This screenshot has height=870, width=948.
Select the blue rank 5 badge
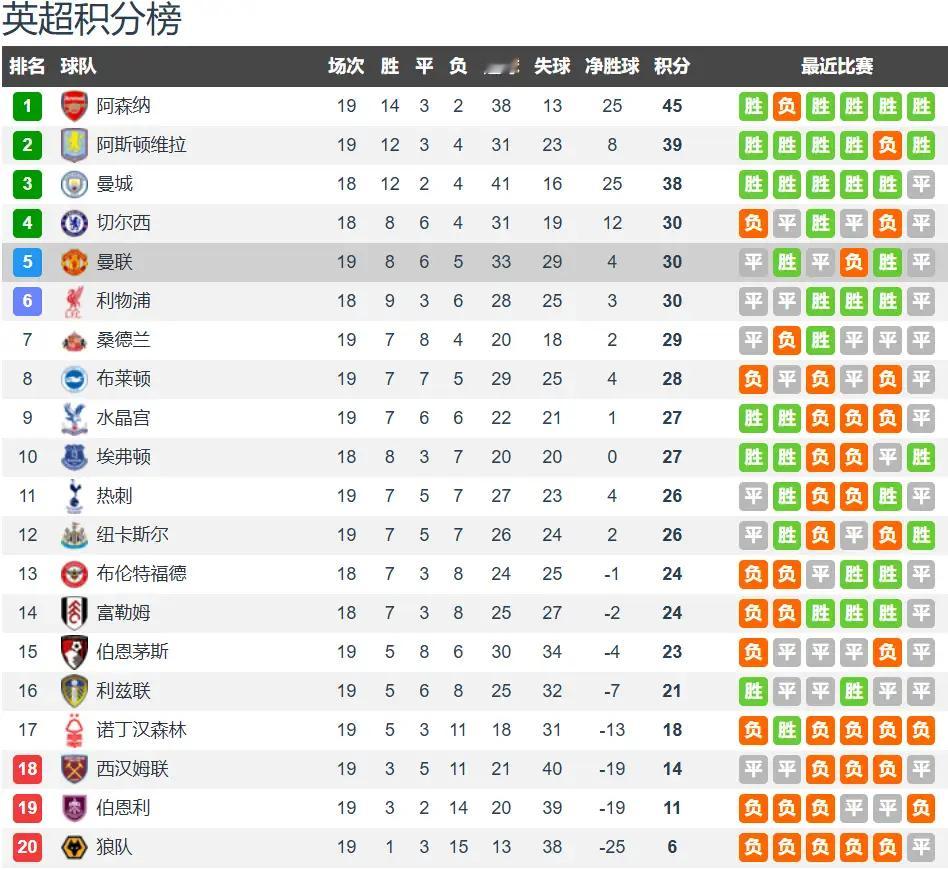27,262
